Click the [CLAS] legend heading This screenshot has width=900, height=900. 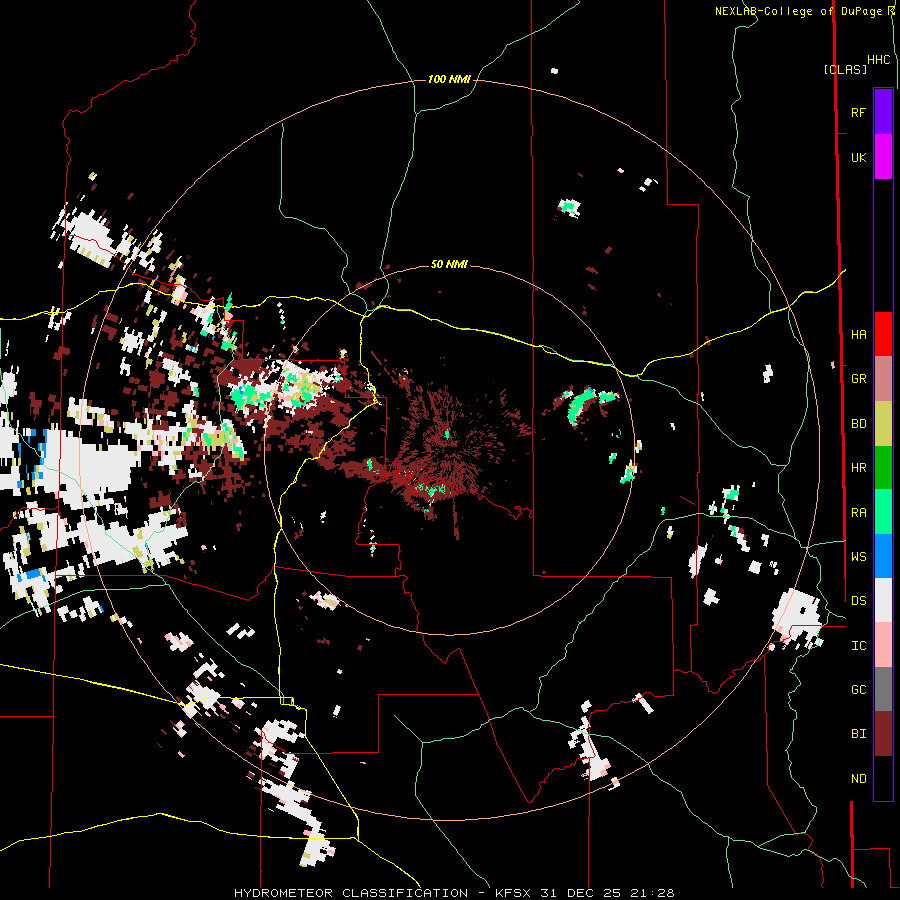pyautogui.click(x=845, y=70)
